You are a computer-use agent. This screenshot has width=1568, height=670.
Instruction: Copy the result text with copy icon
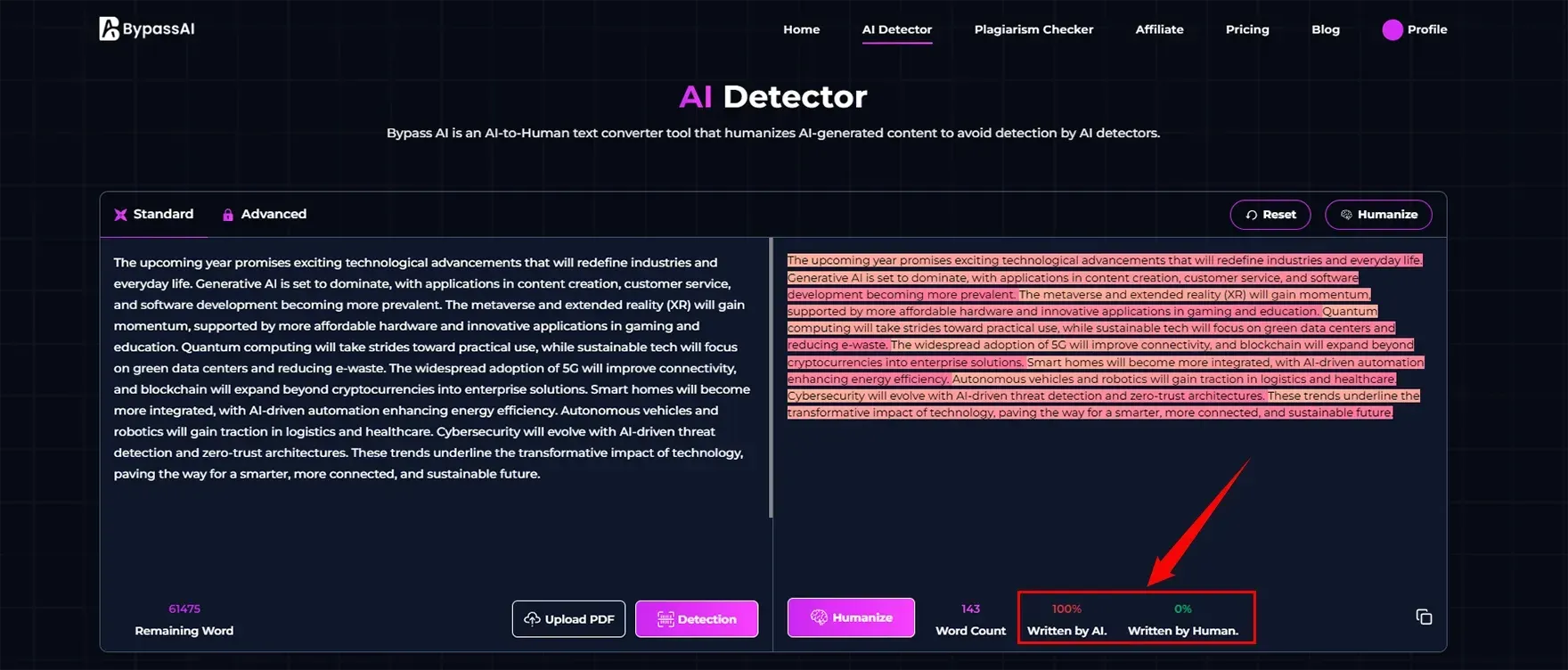point(1424,617)
